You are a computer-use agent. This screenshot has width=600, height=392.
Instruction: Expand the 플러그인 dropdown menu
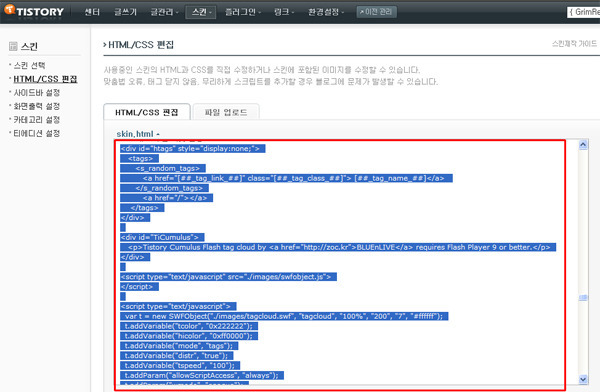243,12
